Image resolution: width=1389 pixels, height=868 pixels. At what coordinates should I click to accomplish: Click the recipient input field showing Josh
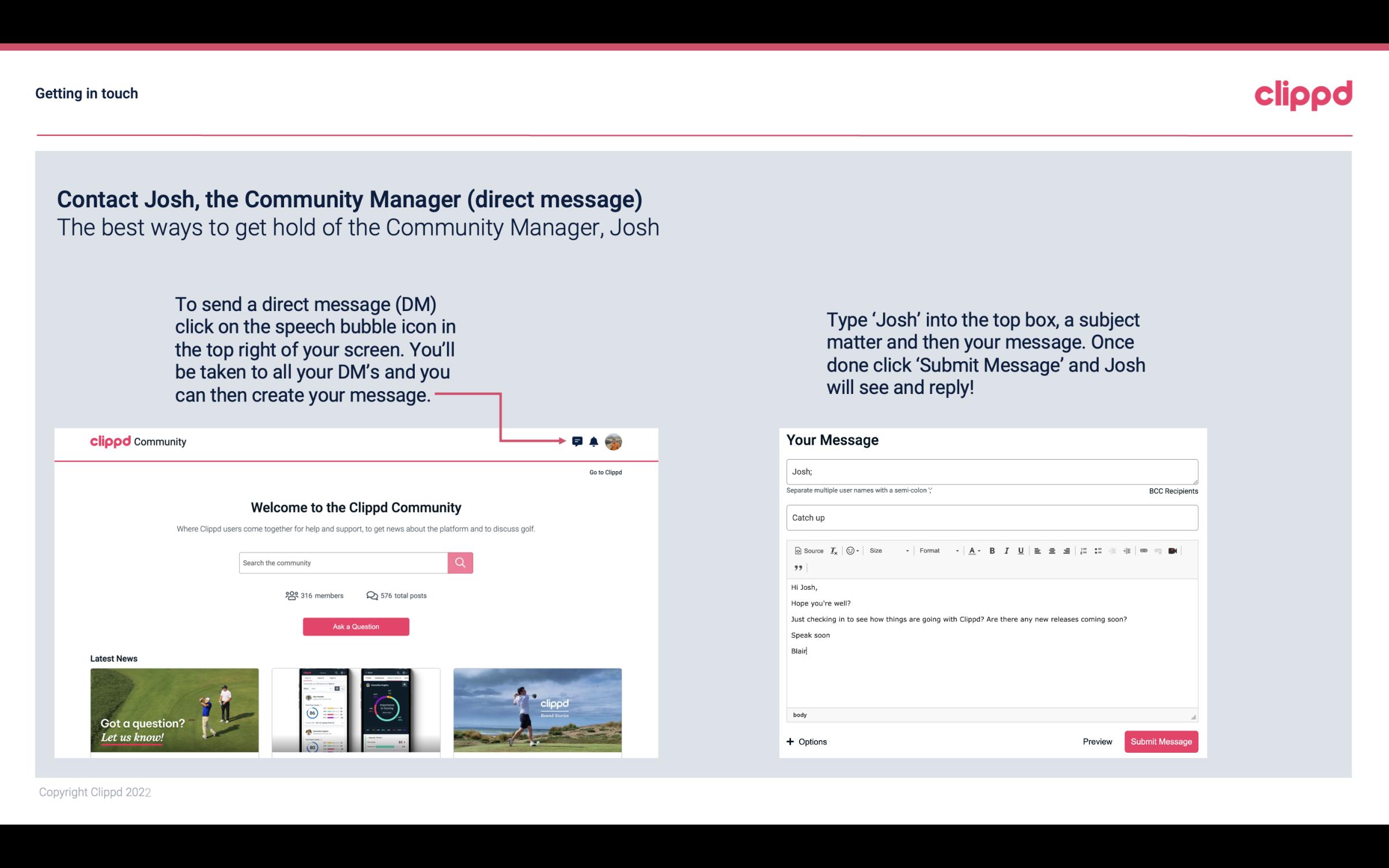coord(991,471)
